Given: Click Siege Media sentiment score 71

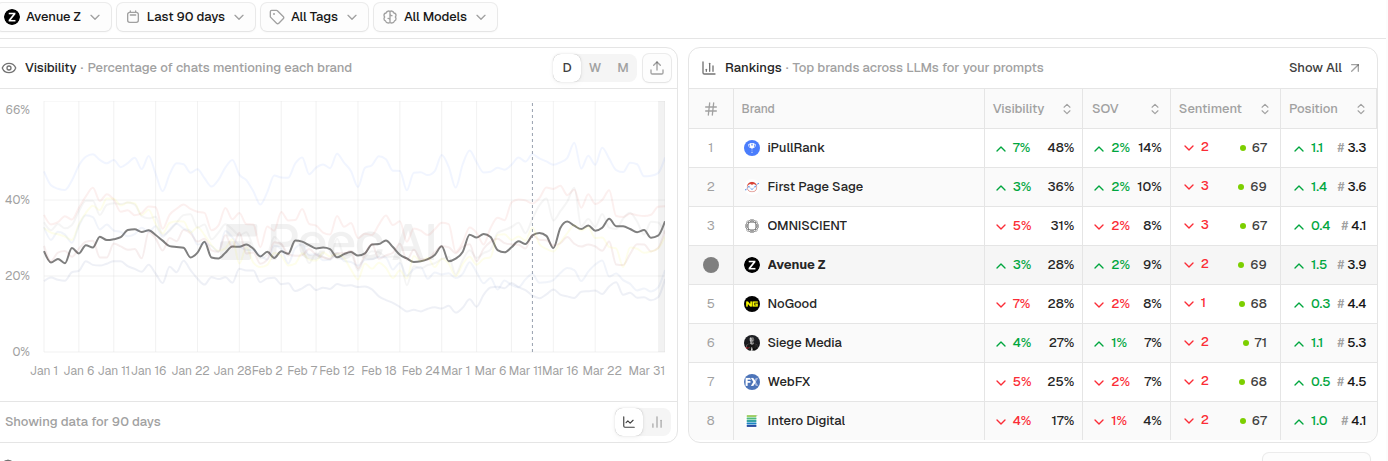Looking at the screenshot, I should coord(1260,343).
